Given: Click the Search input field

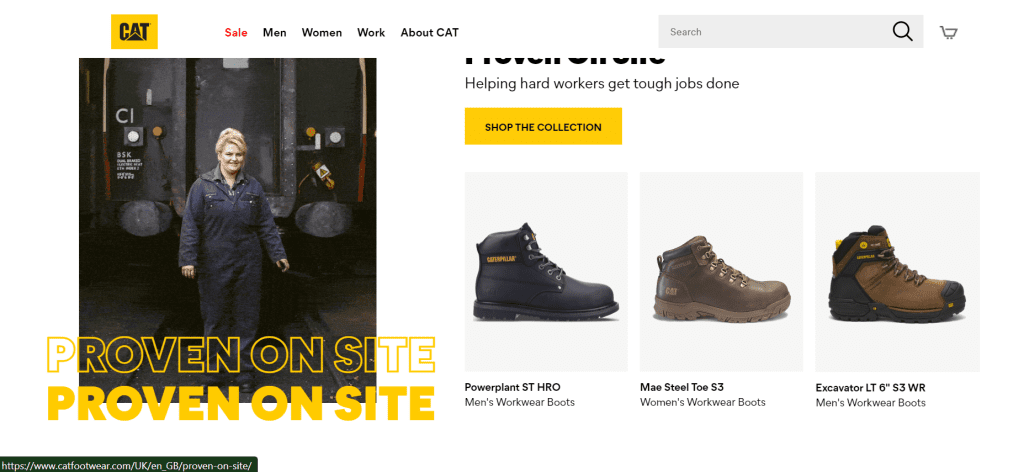Looking at the screenshot, I should pyautogui.click(x=770, y=32).
